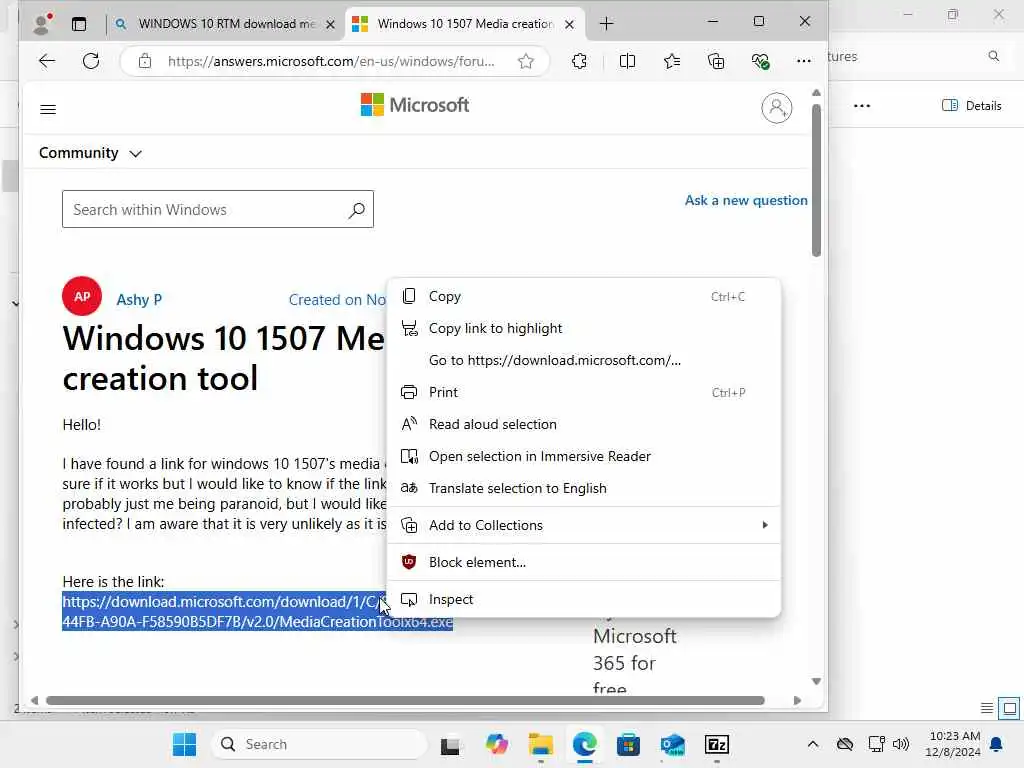
Task: Choose Inspect from the context menu
Action: [x=584, y=600]
